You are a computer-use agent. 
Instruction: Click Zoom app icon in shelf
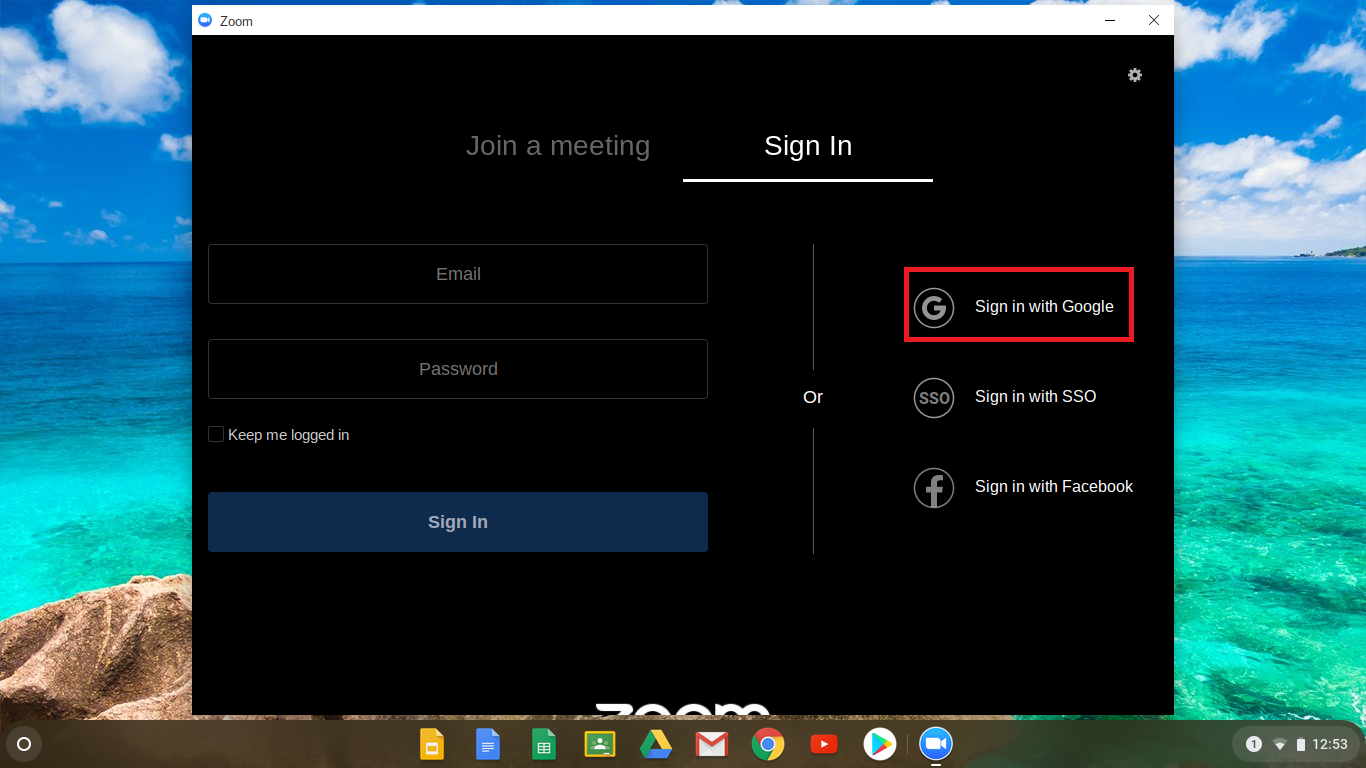point(936,744)
